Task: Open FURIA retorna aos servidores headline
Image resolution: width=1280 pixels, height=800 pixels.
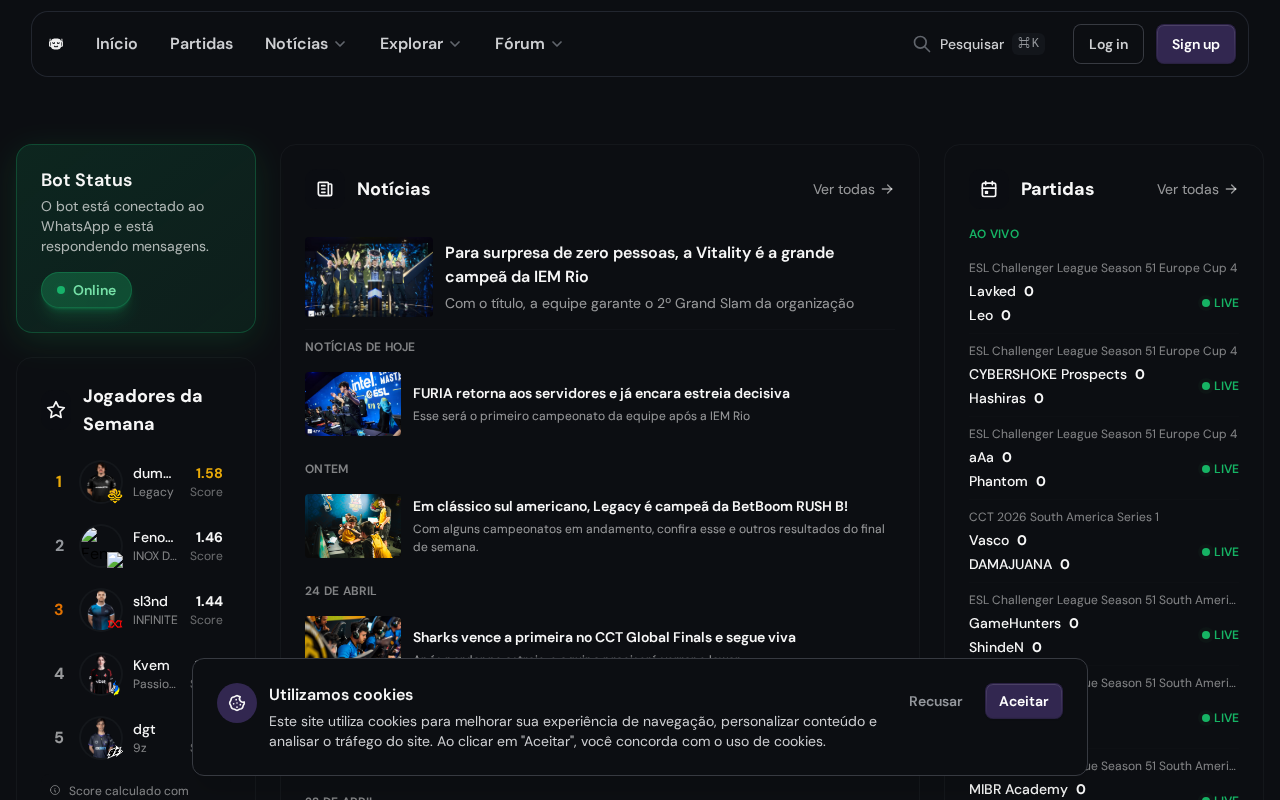Action: (601, 393)
